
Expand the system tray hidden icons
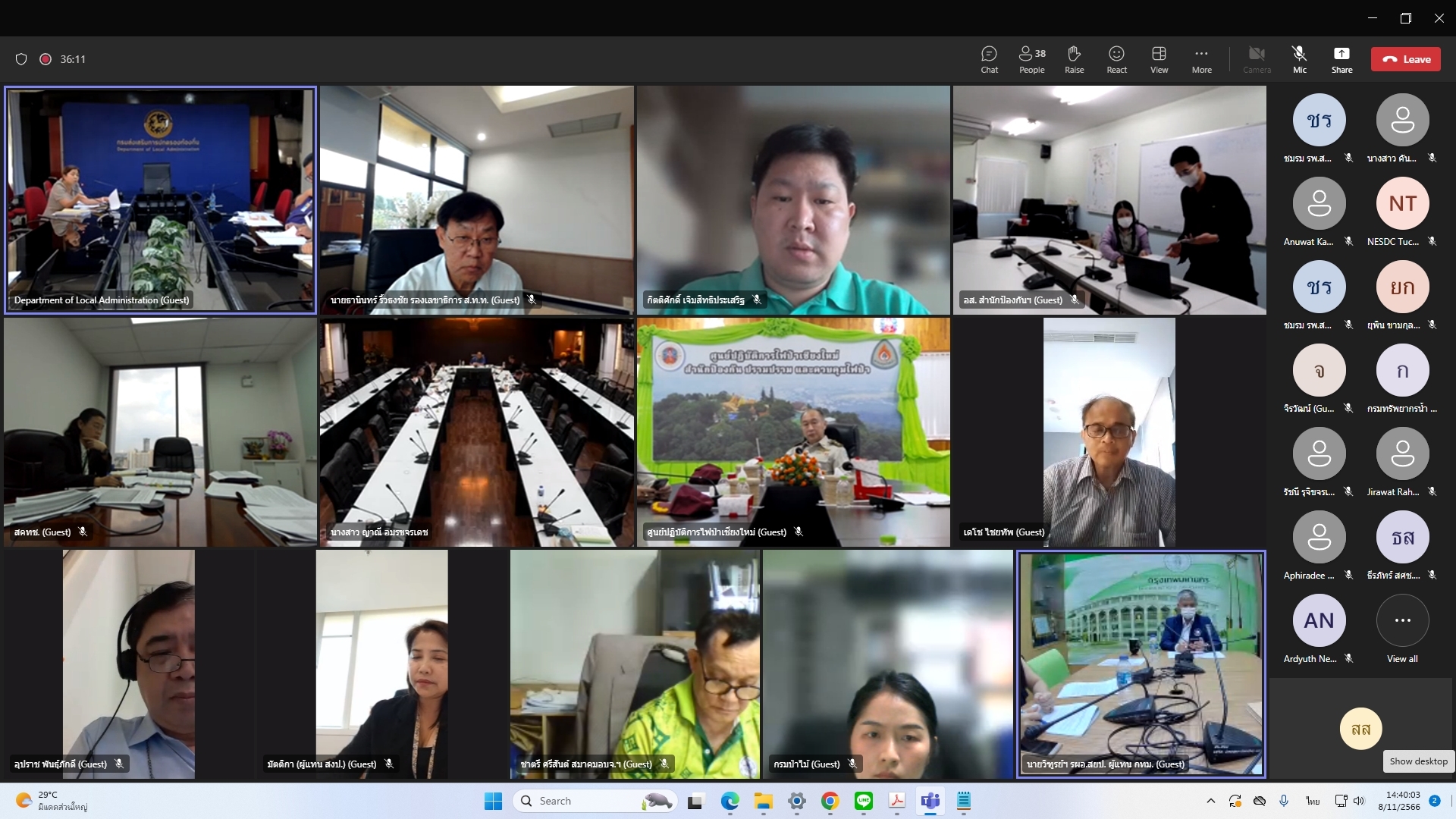tap(1211, 801)
